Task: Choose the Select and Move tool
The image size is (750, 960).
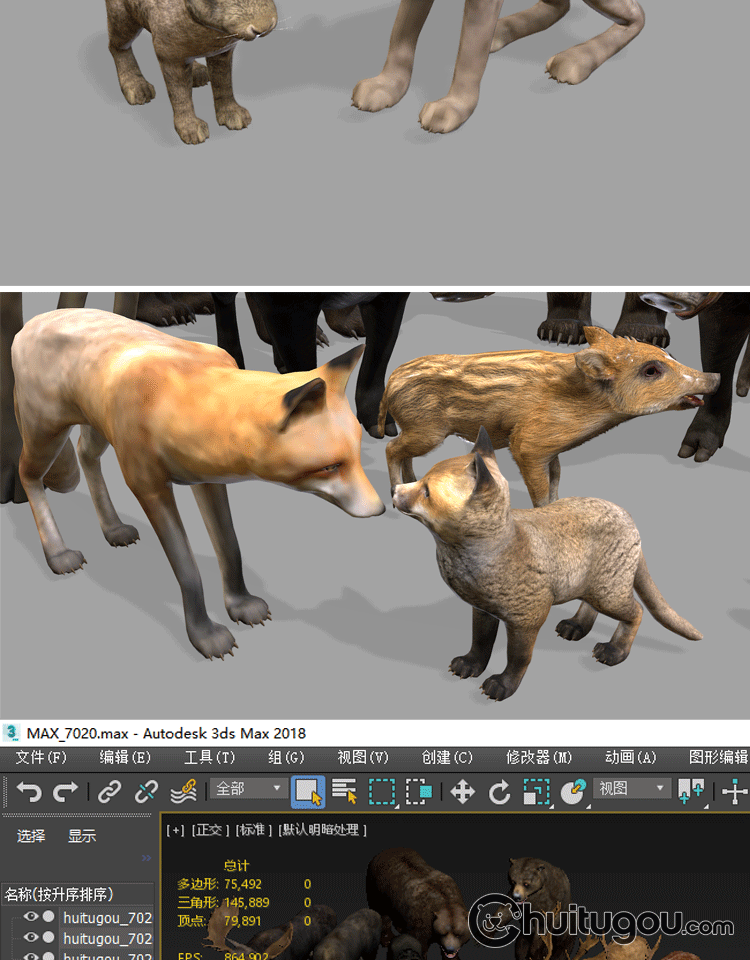Action: 462,792
